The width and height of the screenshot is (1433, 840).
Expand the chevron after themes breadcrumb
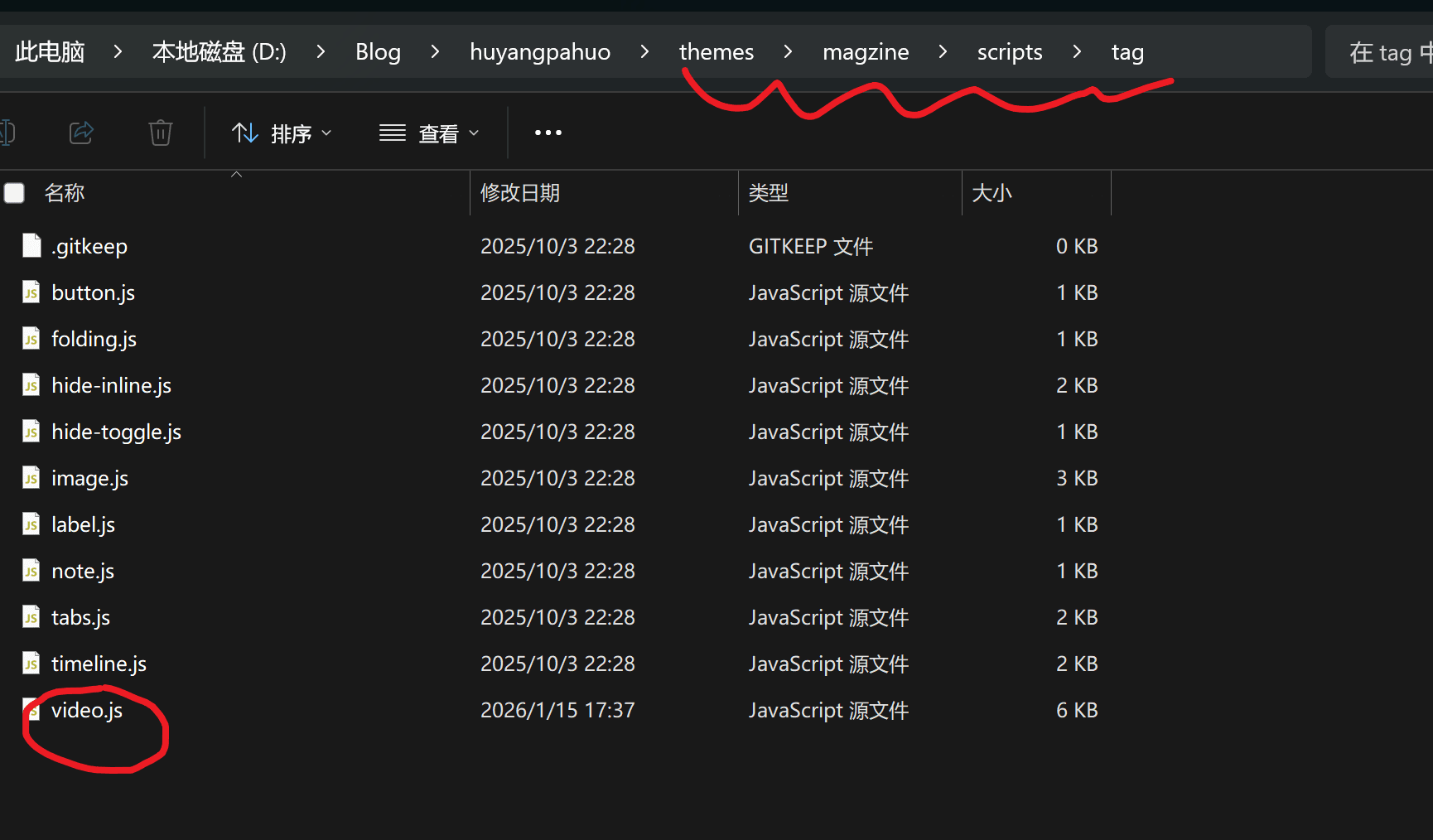(788, 52)
